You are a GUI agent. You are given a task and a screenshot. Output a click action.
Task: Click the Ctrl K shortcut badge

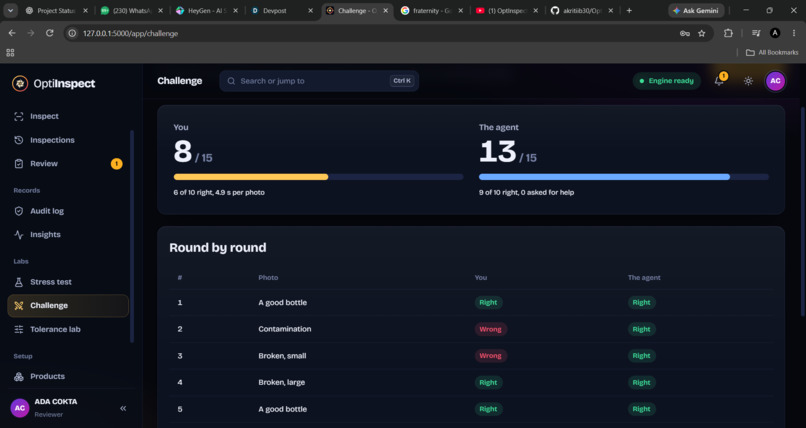(402, 81)
